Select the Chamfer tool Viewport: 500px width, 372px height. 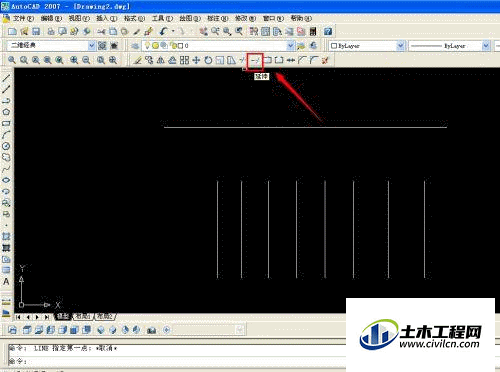tap(302, 60)
